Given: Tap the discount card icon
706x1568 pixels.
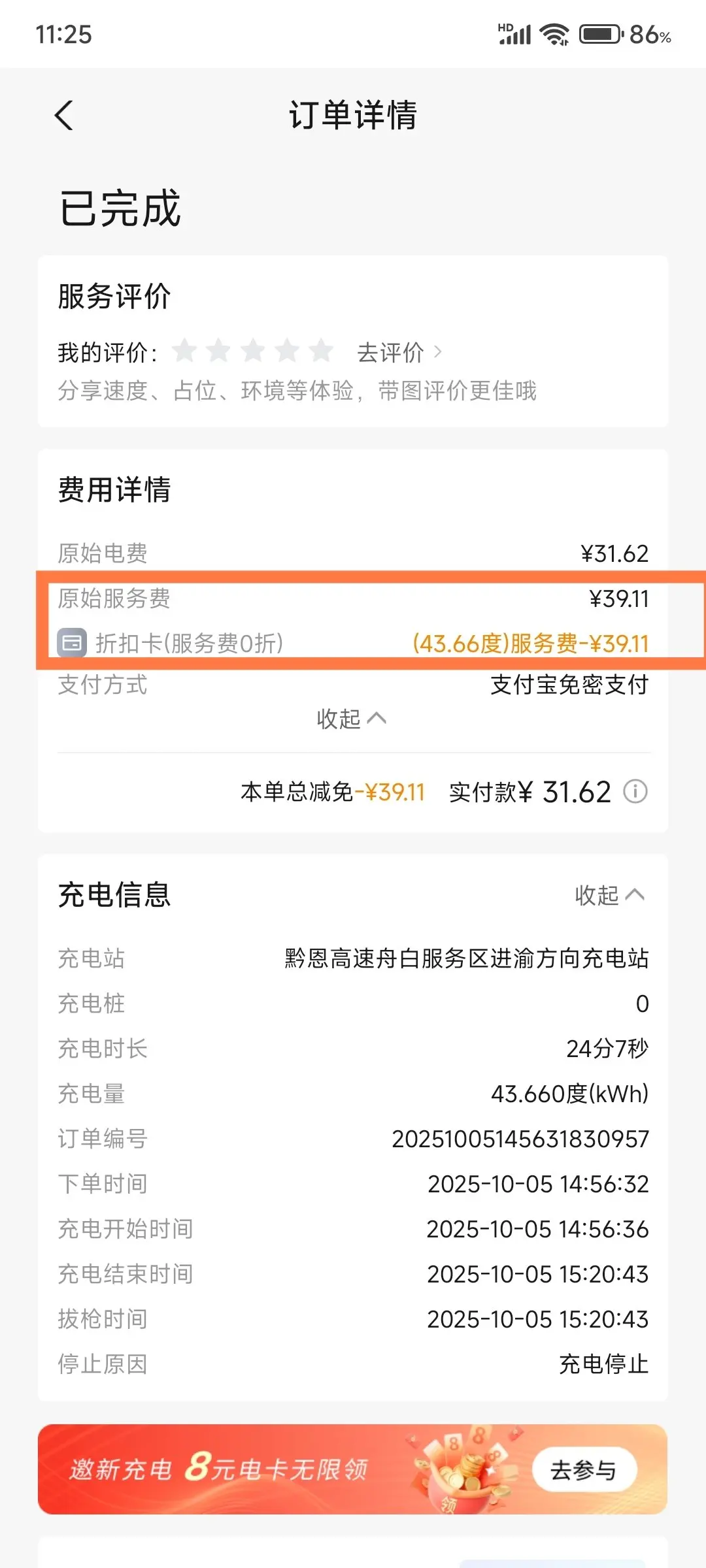Looking at the screenshot, I should (x=72, y=643).
